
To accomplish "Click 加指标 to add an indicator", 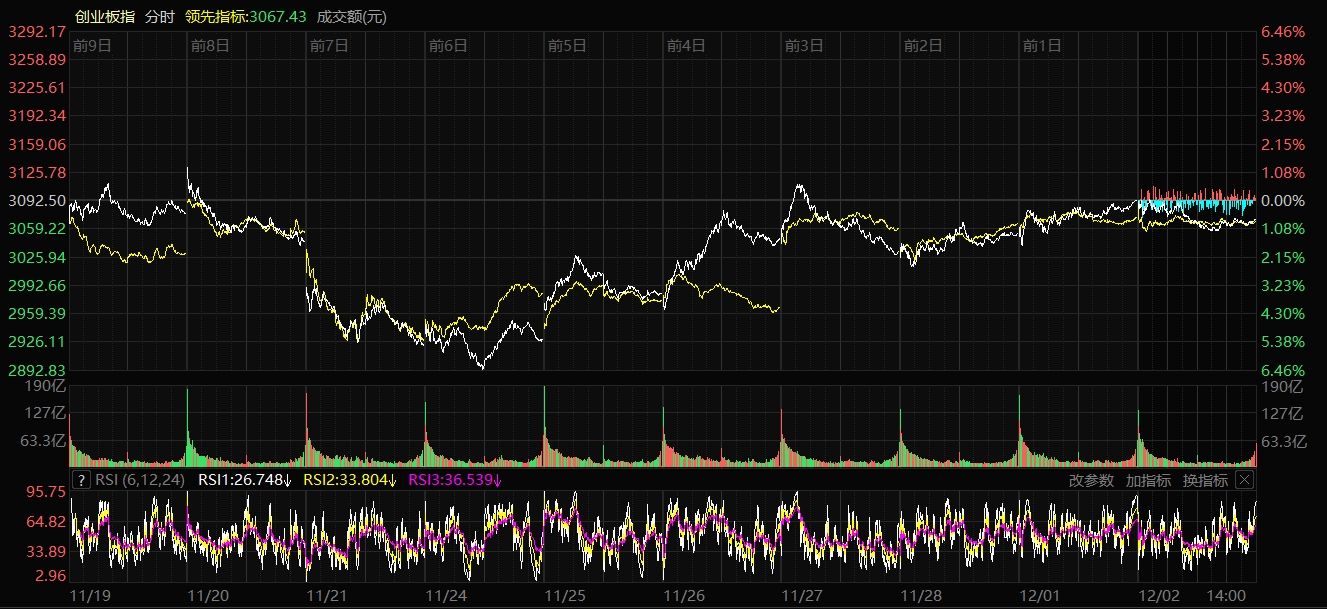I will pyautogui.click(x=1148, y=480).
